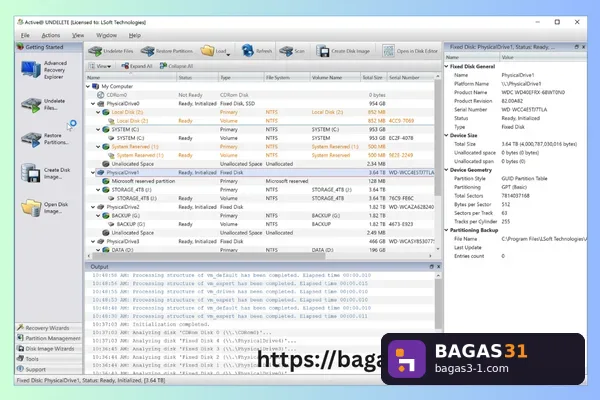Open the Window menu
The width and height of the screenshot is (600, 400).
point(106,35)
